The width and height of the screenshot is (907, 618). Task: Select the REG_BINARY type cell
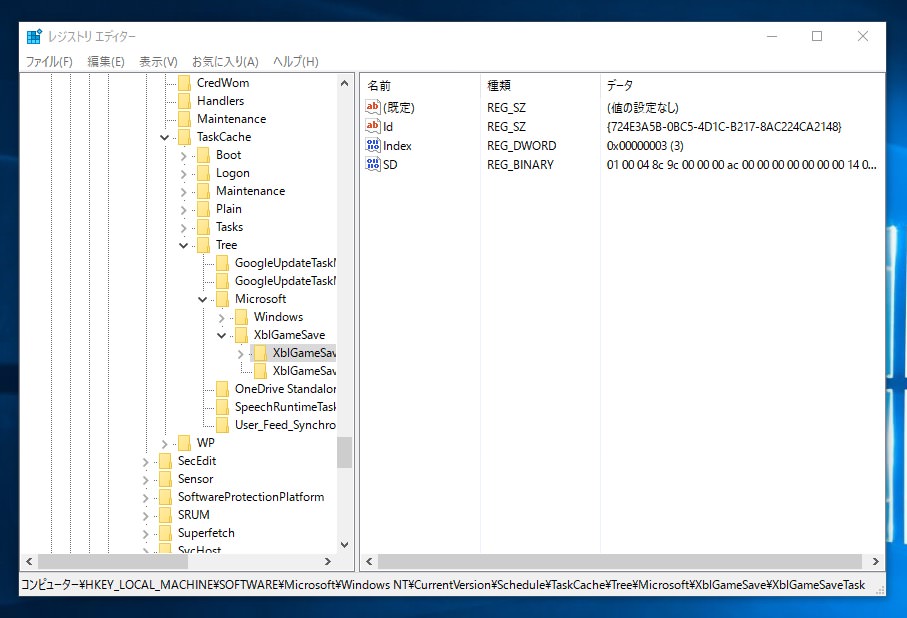click(521, 164)
